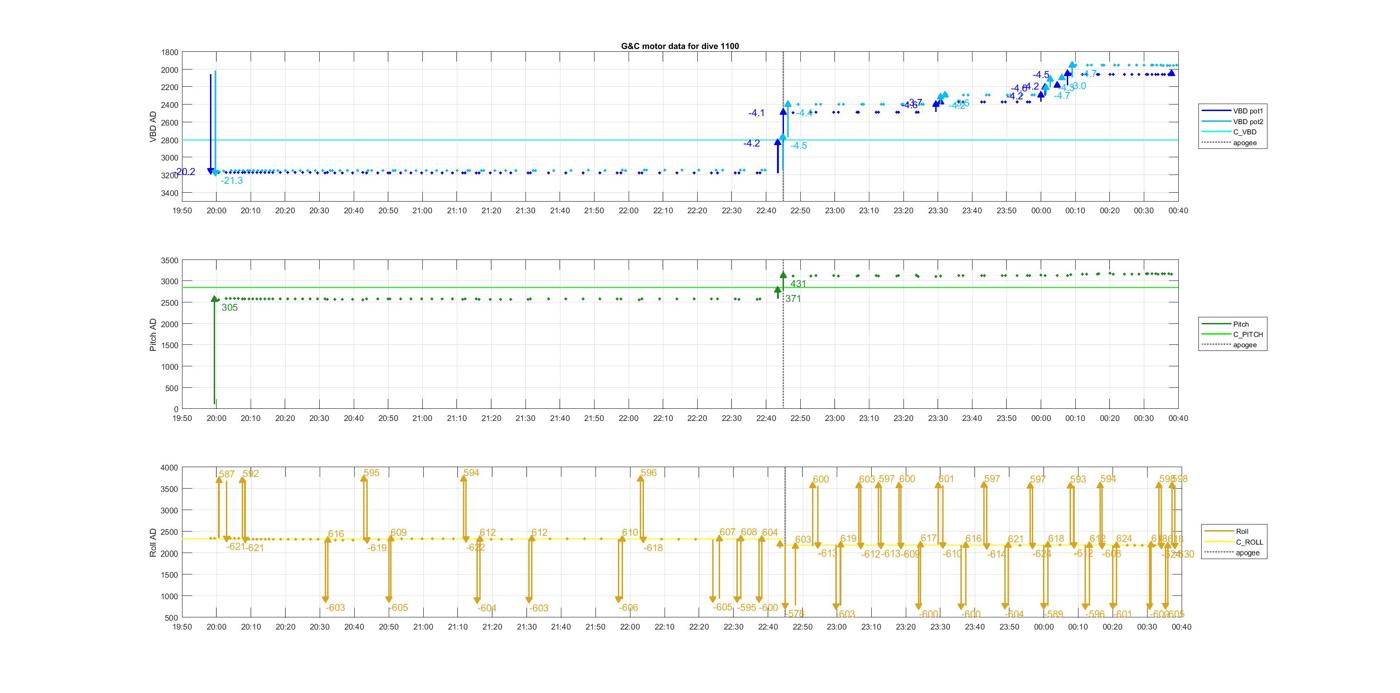Click the '305' annotation in the Pitch plot
The height and width of the screenshot is (693, 1400).
coord(230,308)
